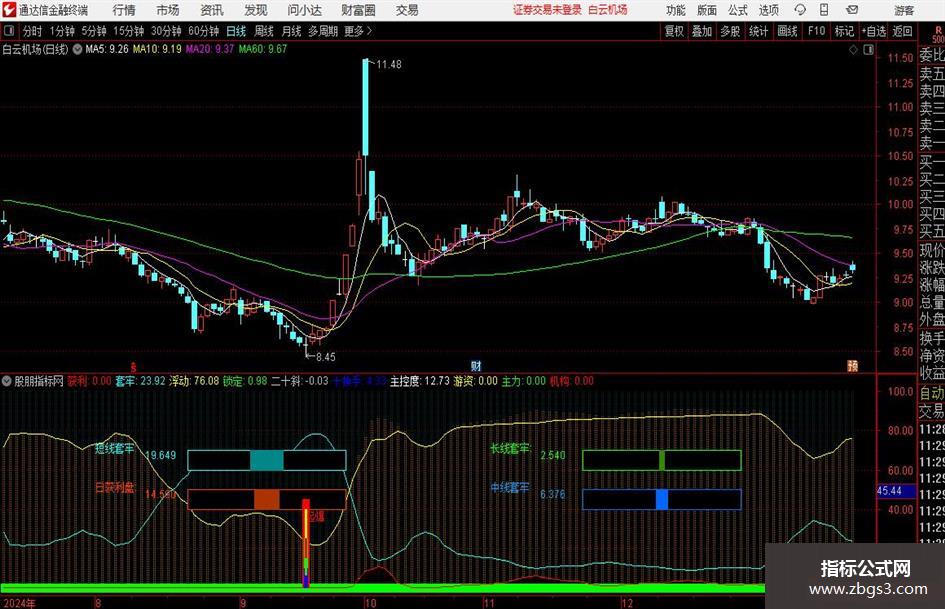Open the F10 company info button

(x=816, y=31)
